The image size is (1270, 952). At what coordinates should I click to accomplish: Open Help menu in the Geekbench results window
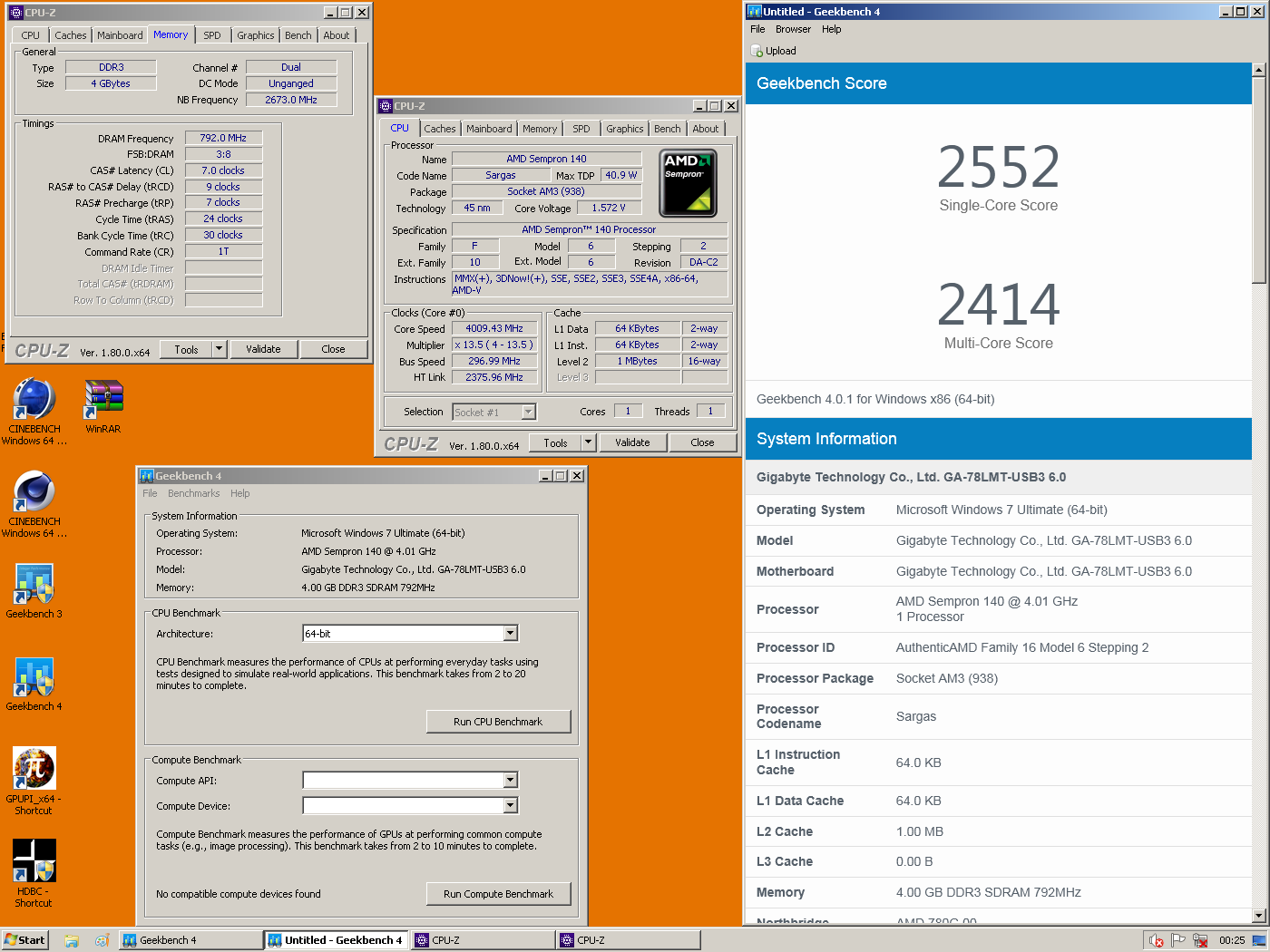(x=832, y=29)
